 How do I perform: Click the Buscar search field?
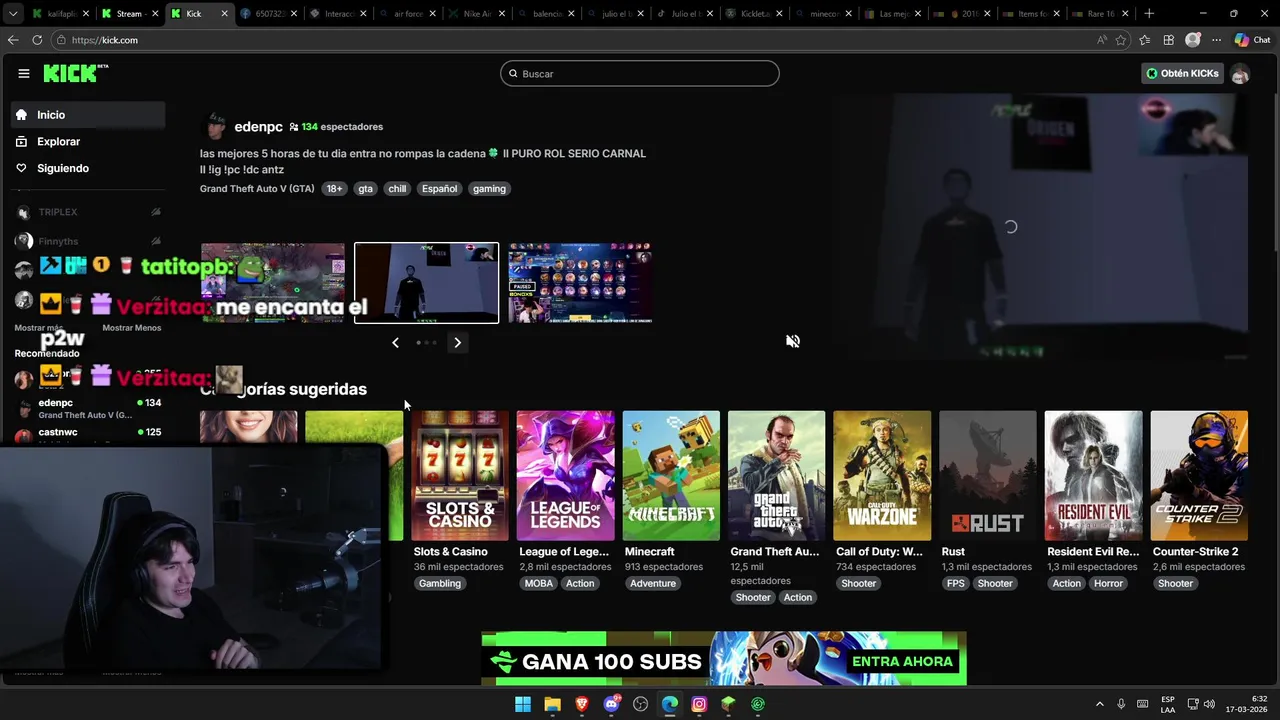click(640, 73)
